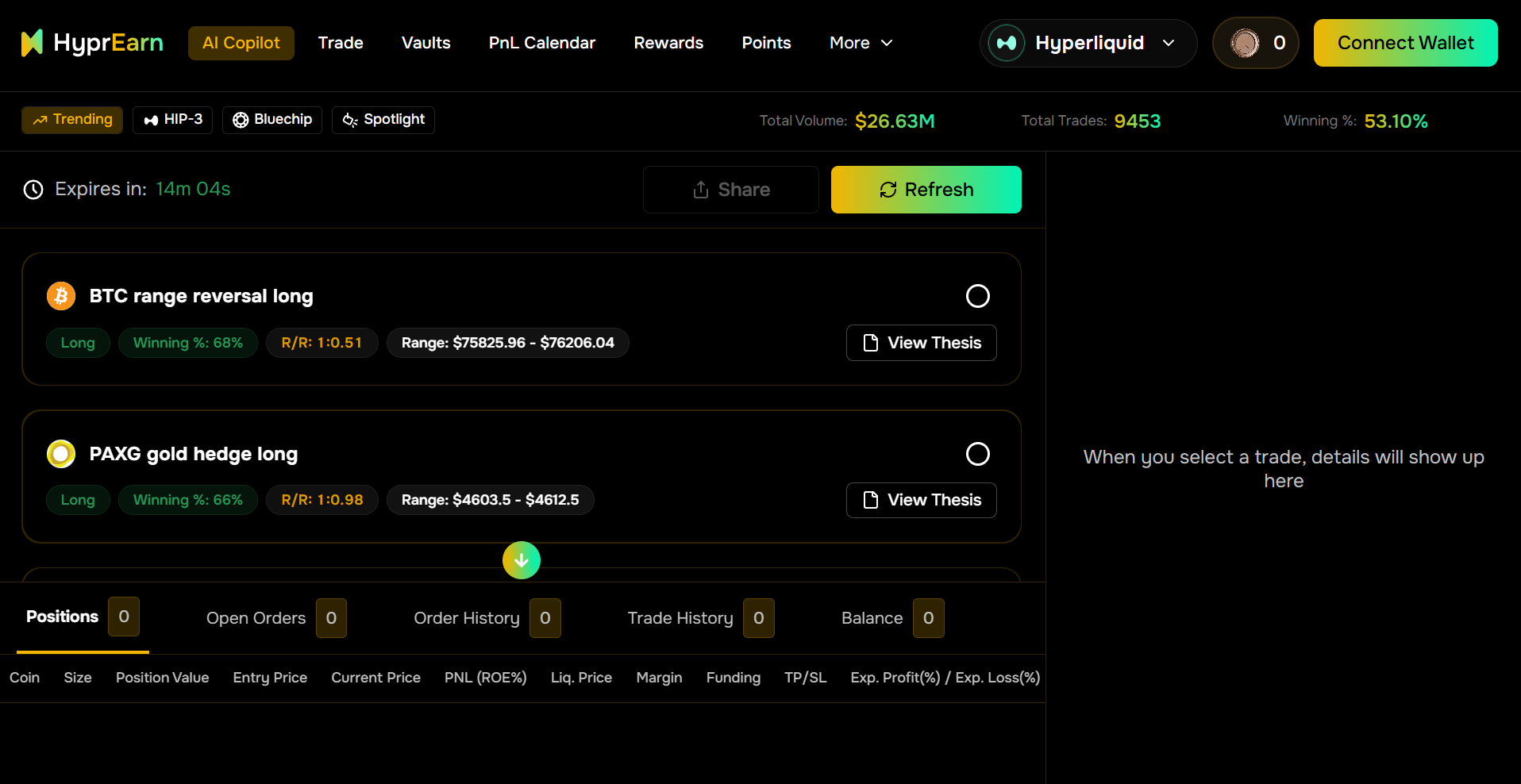The height and width of the screenshot is (784, 1521).
Task: Click the Position Value column header
Action: click(163, 678)
